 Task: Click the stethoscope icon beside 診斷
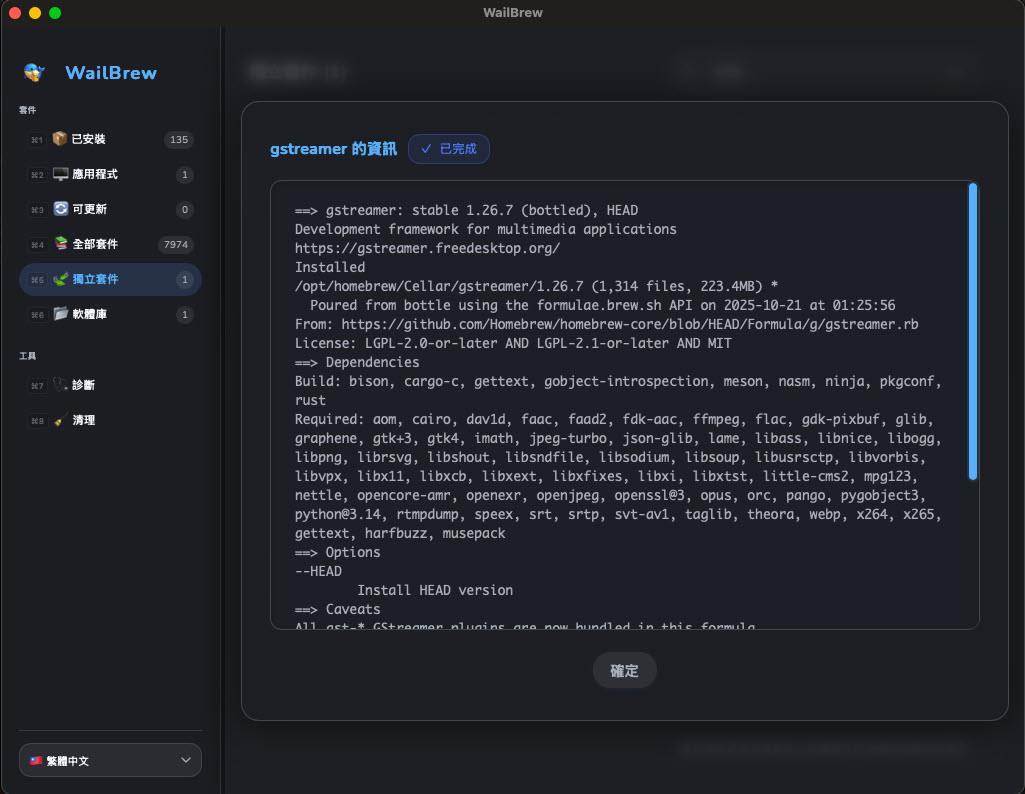pos(60,385)
